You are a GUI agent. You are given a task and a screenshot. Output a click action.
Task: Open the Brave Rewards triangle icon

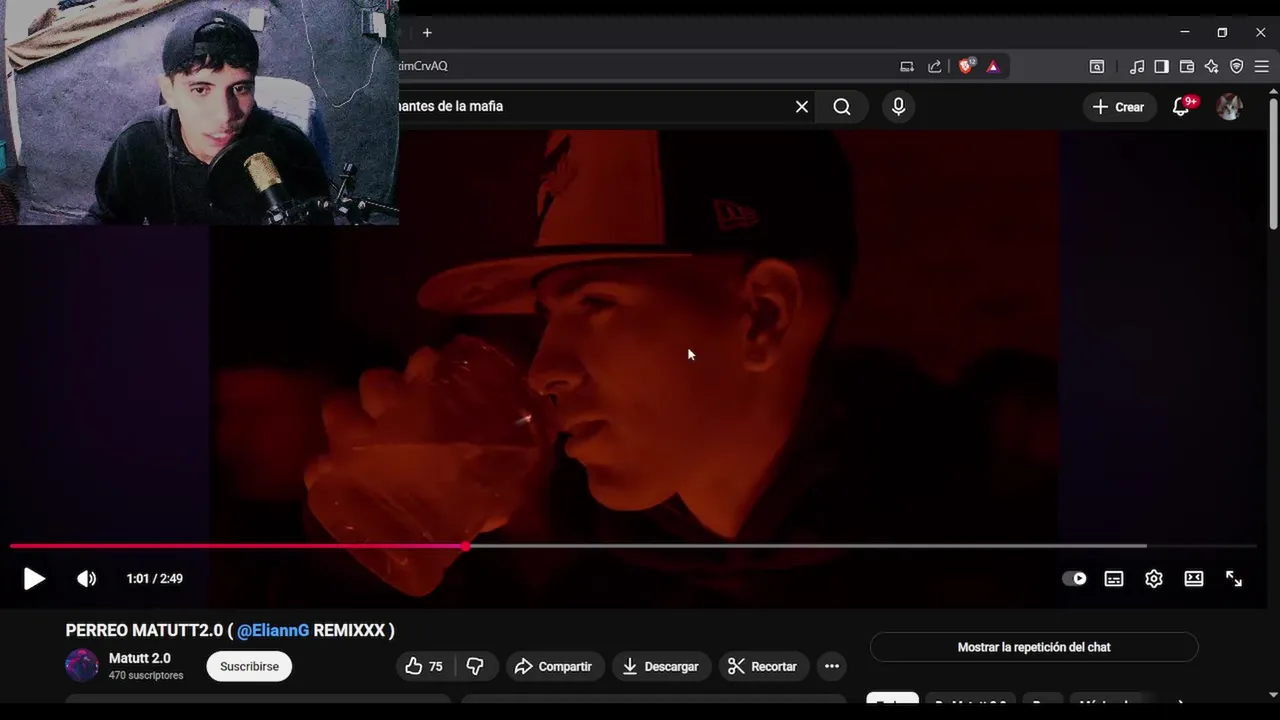tap(993, 67)
